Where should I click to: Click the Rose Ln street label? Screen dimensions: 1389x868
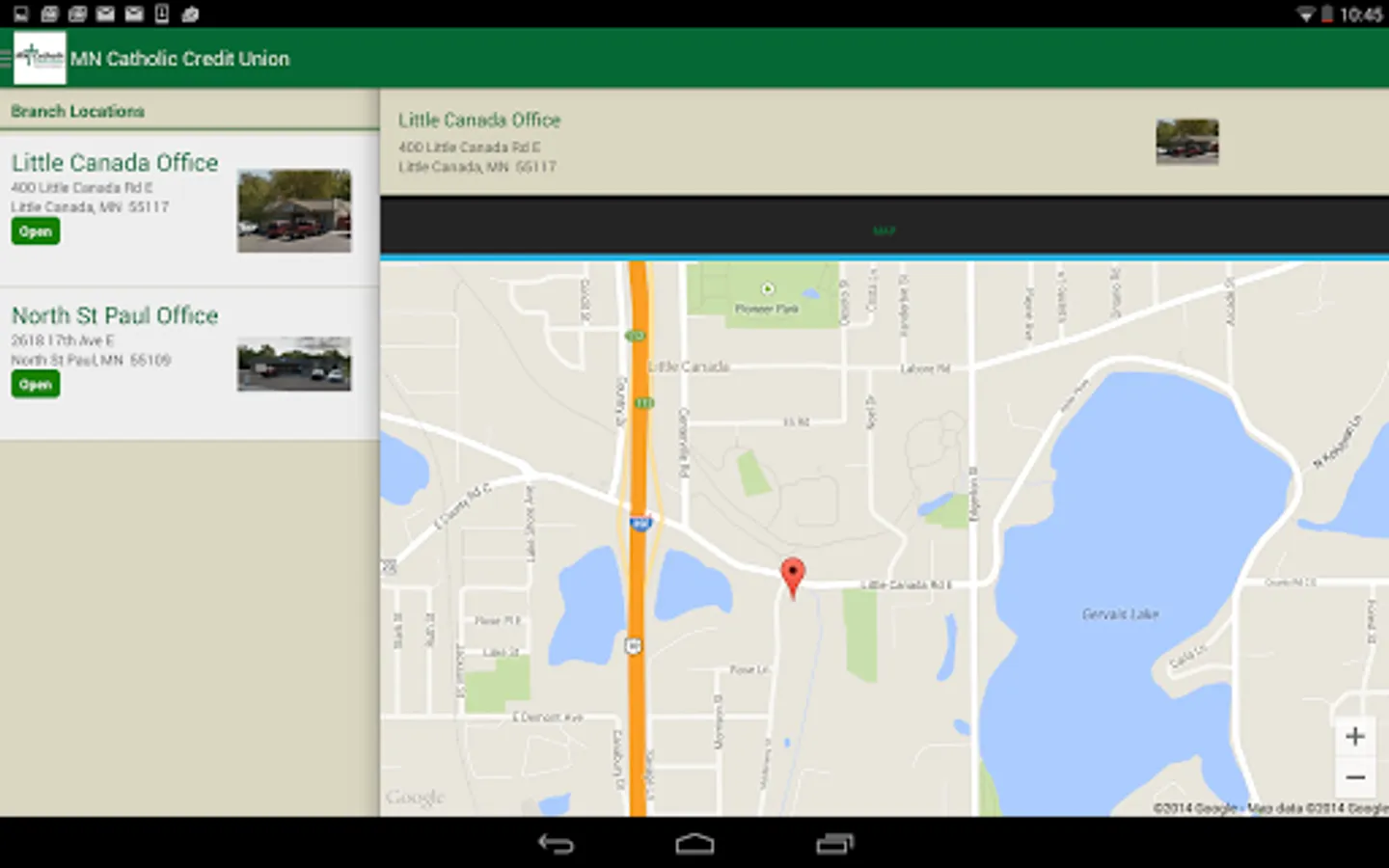(749, 668)
